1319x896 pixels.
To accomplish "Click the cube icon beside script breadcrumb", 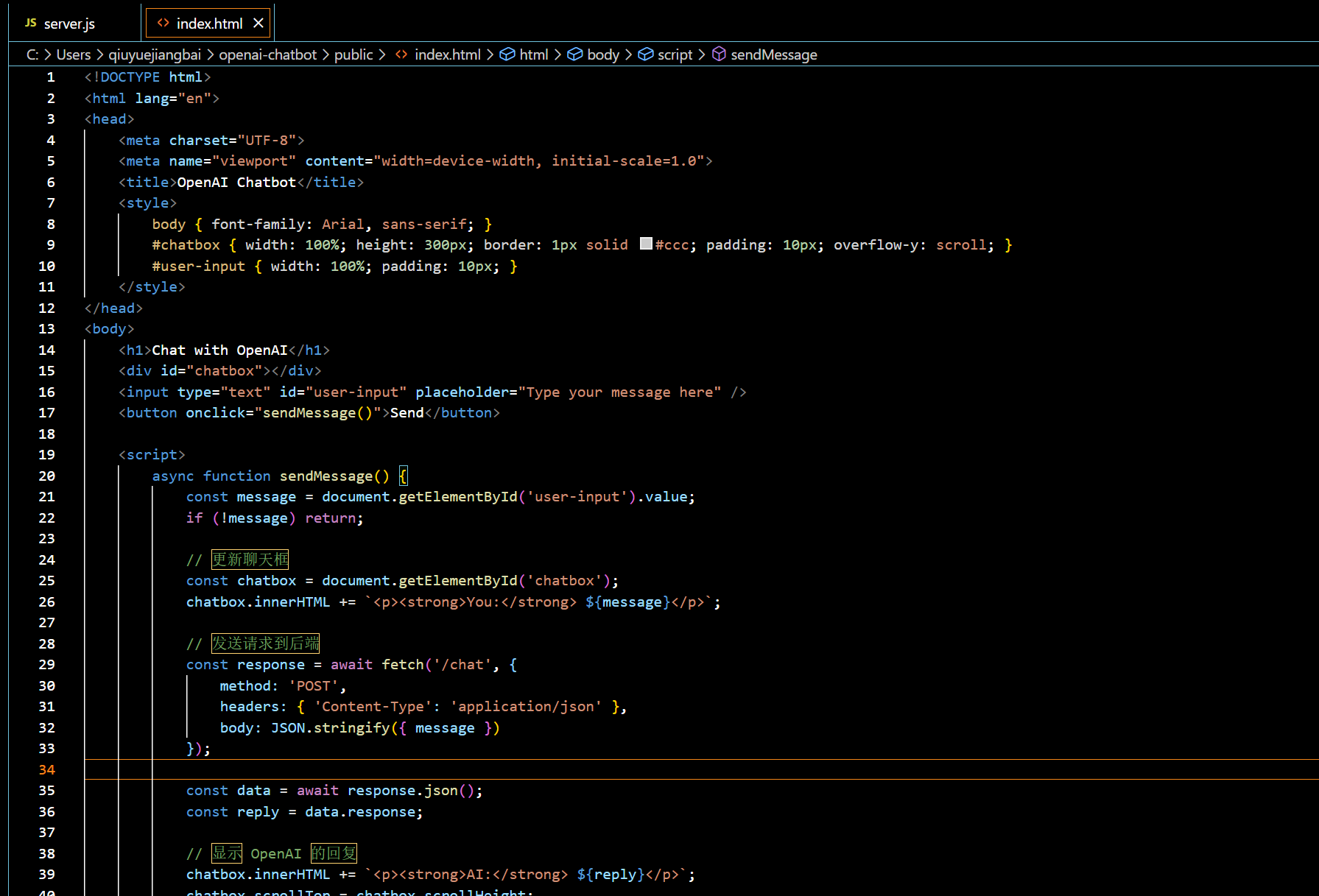I will [646, 54].
